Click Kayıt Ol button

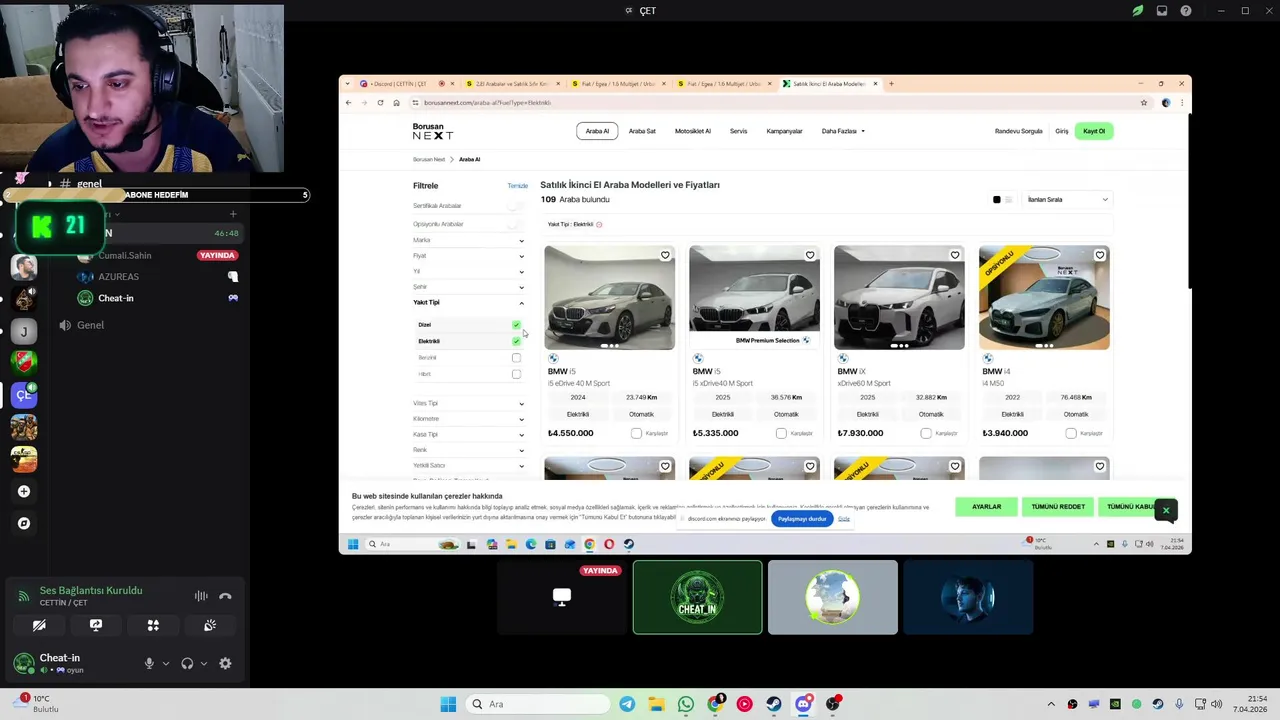[x=1094, y=131]
